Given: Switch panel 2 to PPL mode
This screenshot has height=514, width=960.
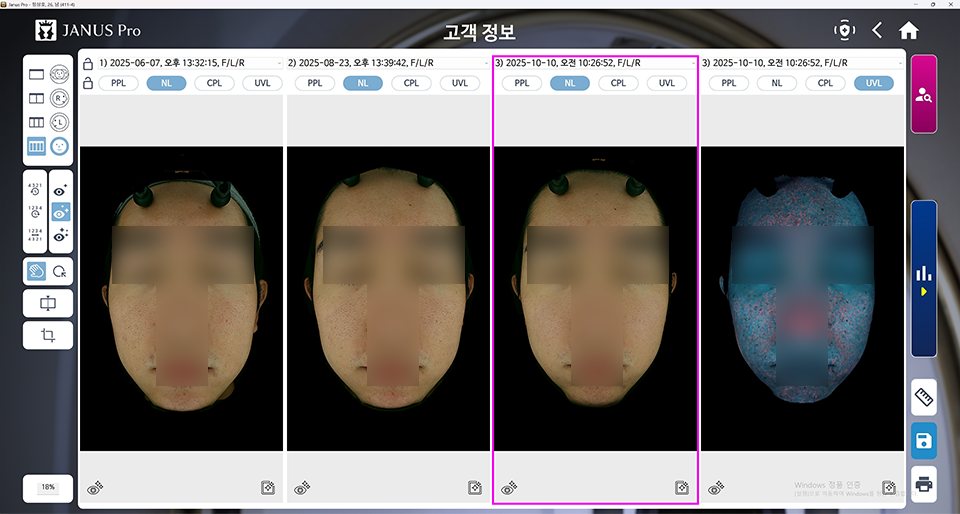Looking at the screenshot, I should click(315, 83).
